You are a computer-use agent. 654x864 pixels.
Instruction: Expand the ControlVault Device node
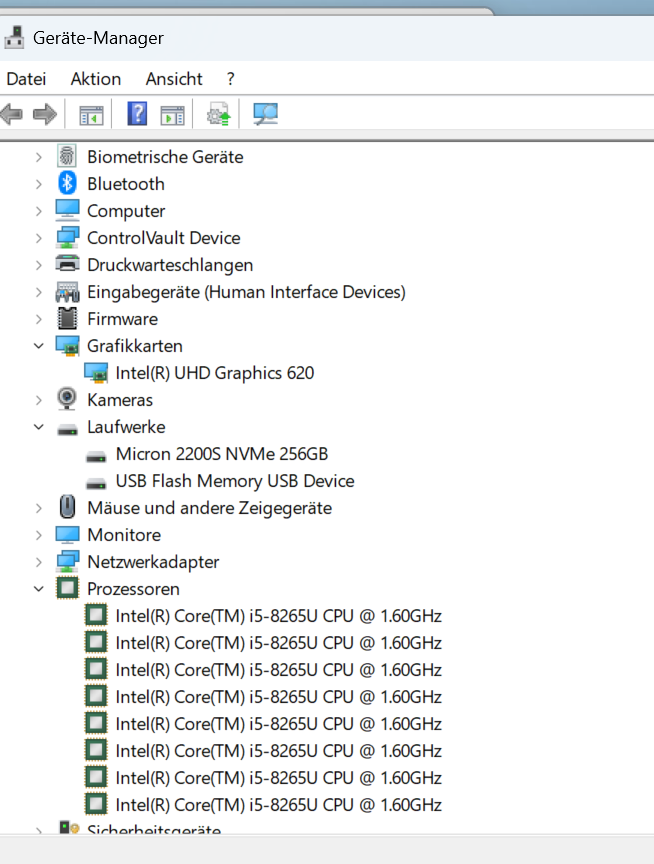tap(39, 238)
